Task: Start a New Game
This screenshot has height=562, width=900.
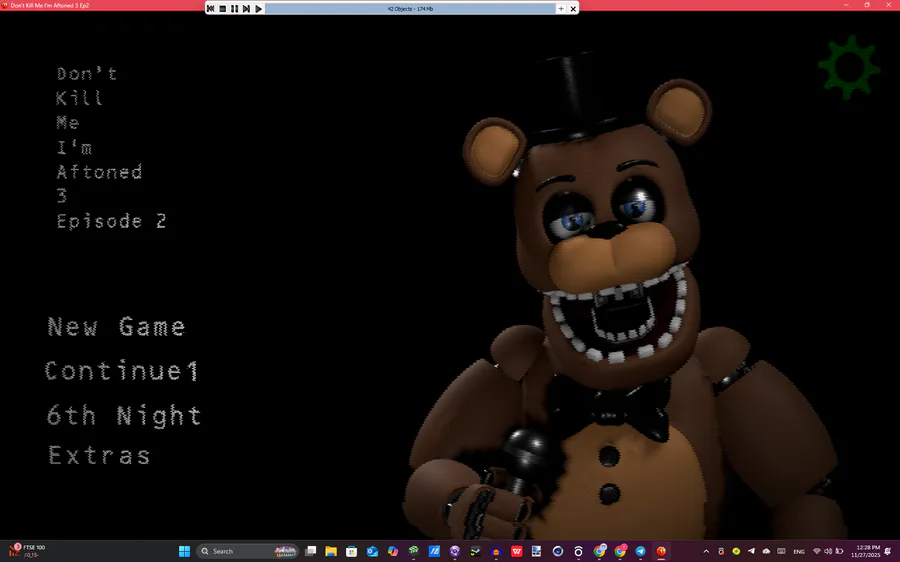Action: [x=117, y=327]
